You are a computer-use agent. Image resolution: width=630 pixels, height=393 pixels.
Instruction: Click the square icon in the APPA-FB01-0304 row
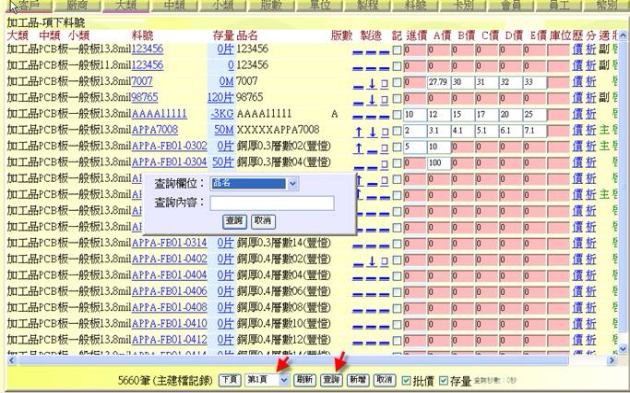click(x=385, y=164)
